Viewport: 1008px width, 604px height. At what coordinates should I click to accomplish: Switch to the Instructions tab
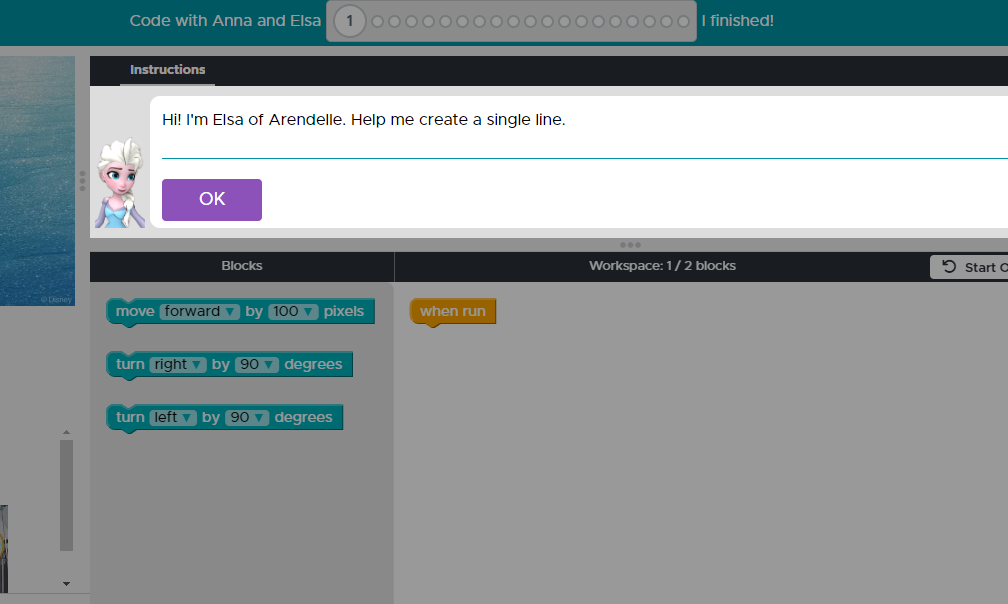(x=167, y=70)
